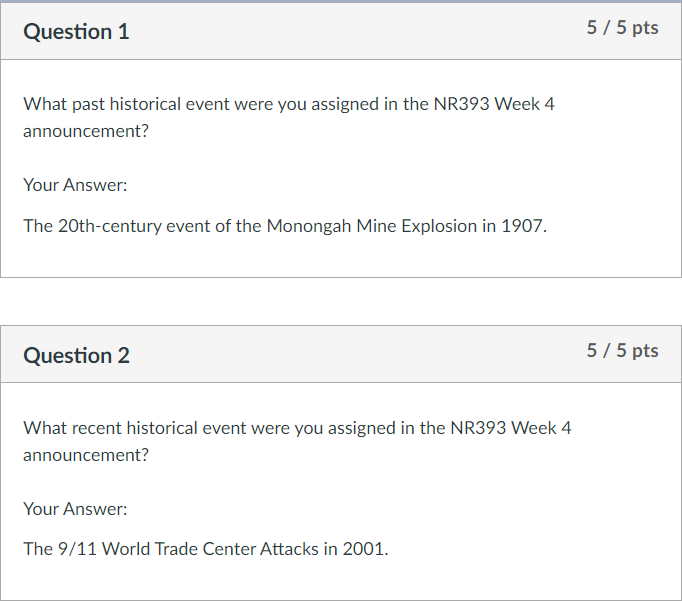Click the year "2001" in the answer

(x=364, y=549)
